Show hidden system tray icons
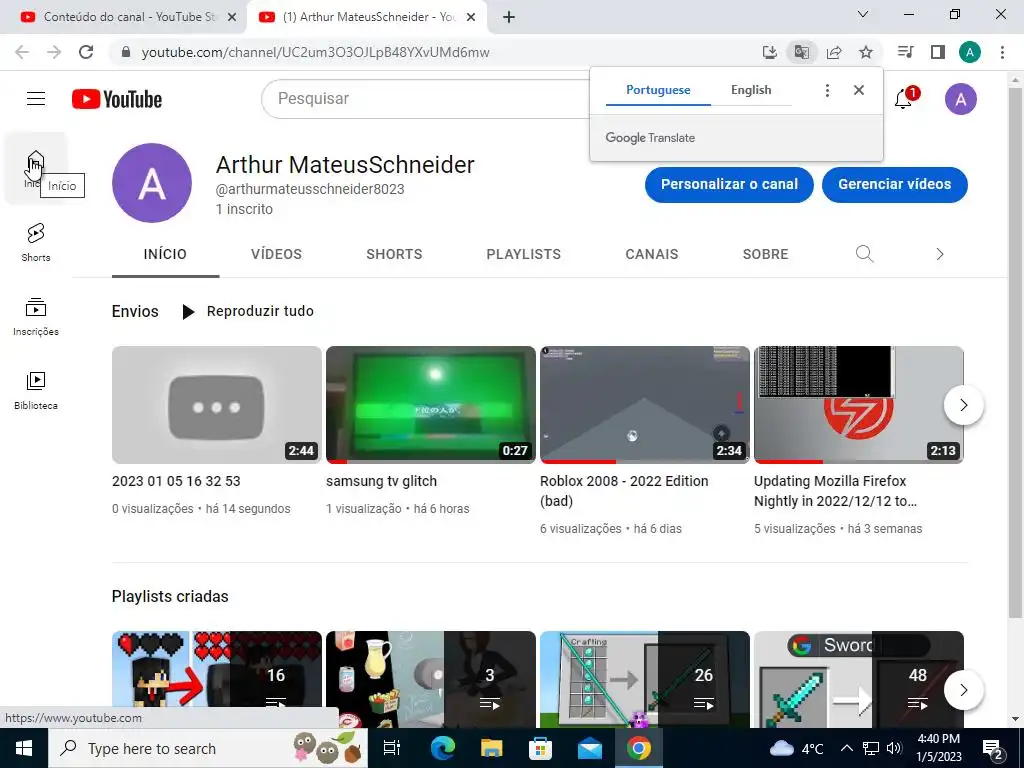1024x768 pixels. [x=846, y=748]
